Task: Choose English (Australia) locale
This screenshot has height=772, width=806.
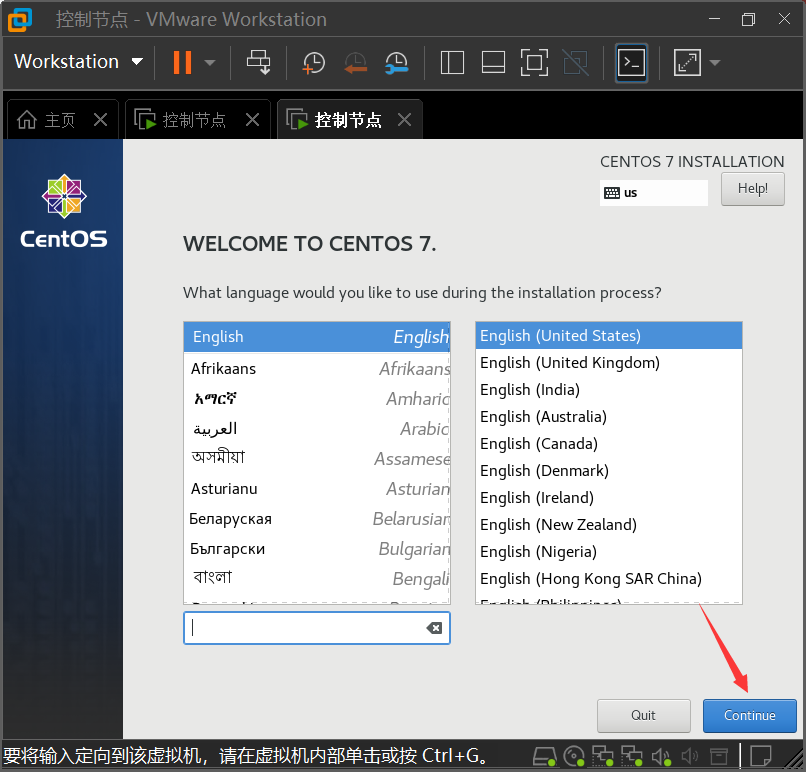Action: click(609, 417)
